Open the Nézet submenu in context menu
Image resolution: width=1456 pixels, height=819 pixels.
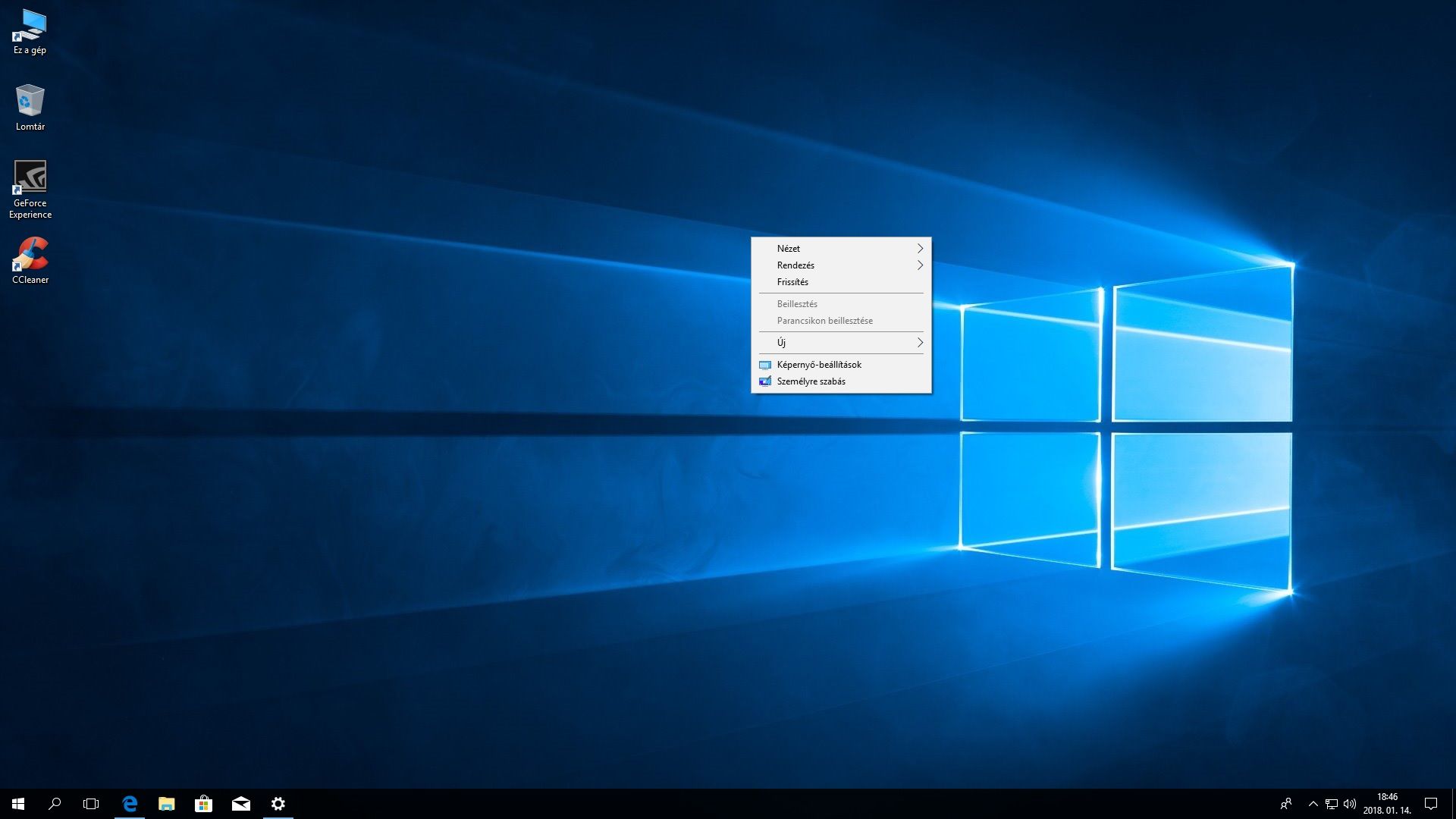pos(841,249)
